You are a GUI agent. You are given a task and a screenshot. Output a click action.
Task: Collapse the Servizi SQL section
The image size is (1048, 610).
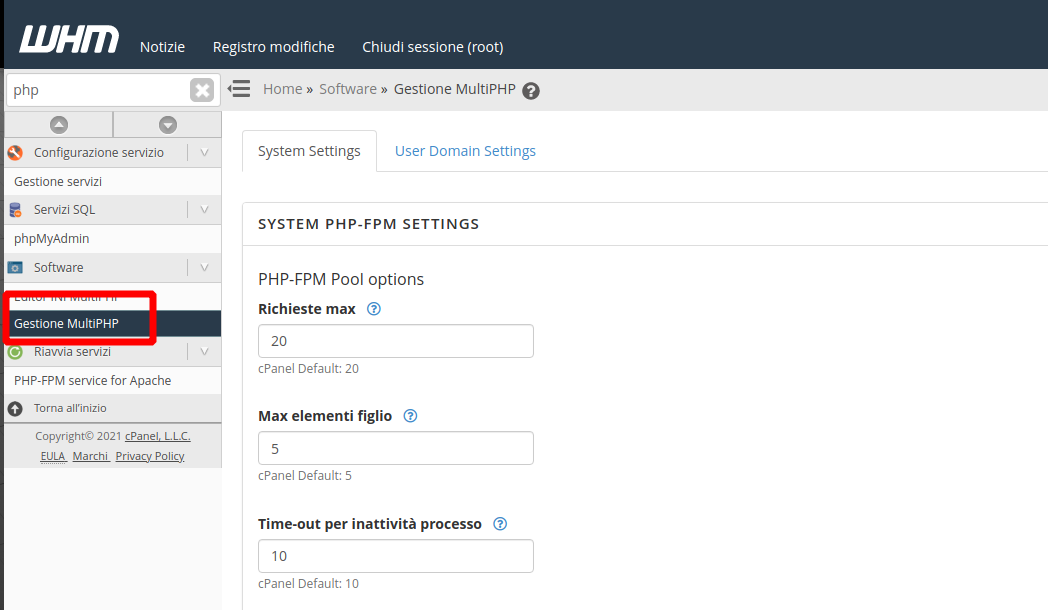tap(204, 210)
